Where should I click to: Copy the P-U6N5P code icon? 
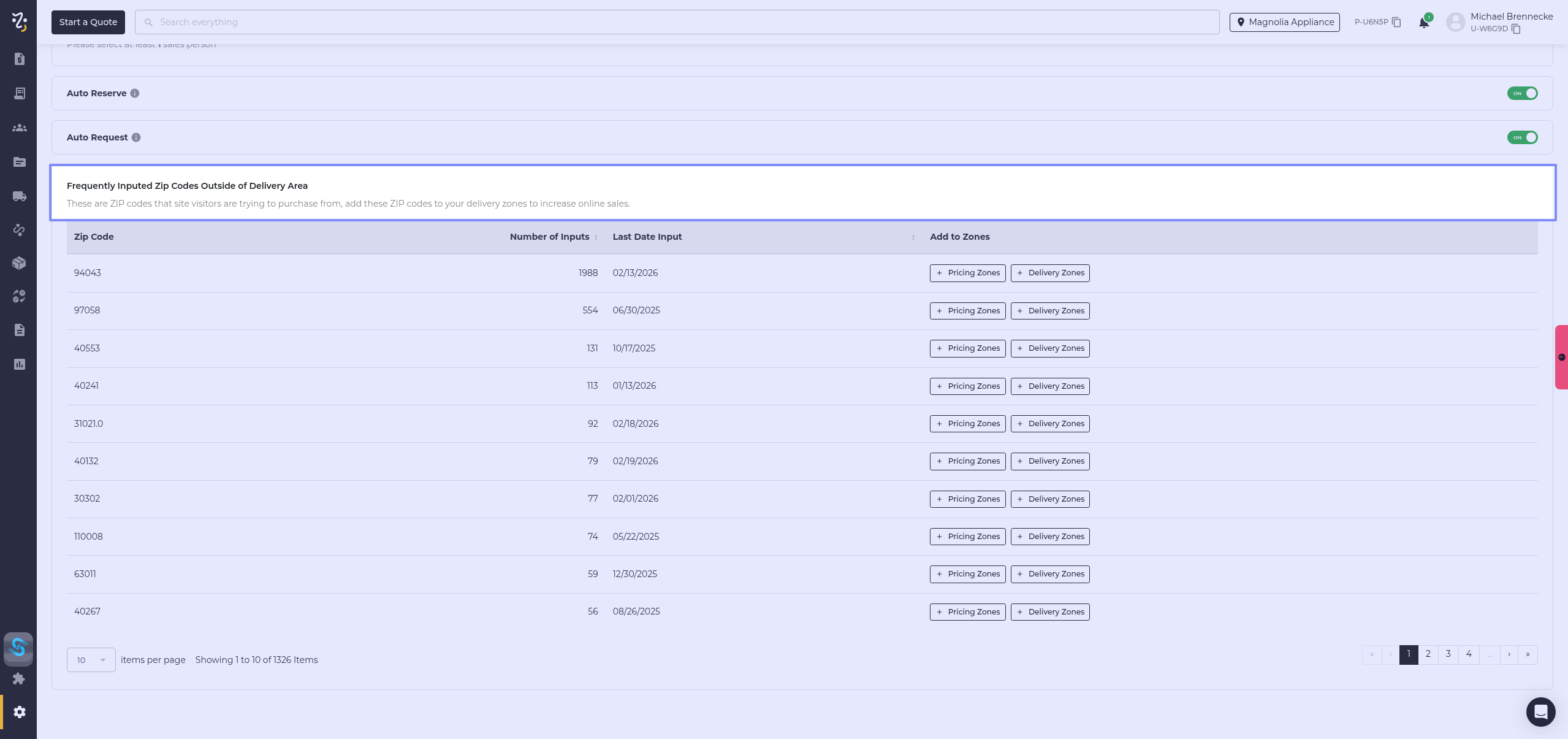click(x=1396, y=22)
